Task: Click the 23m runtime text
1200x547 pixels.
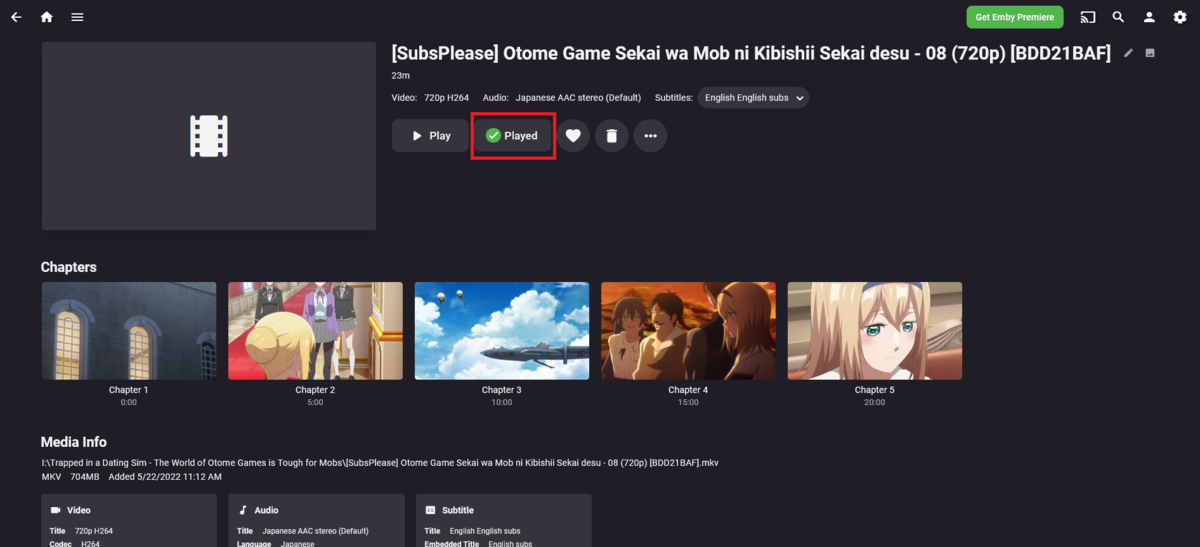Action: point(400,76)
